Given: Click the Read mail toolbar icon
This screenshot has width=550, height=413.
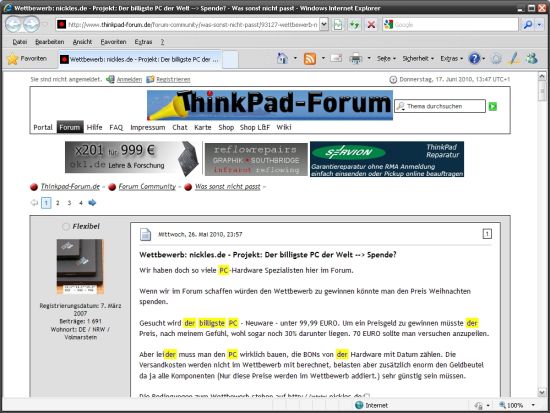Looking at the screenshot, I should click(336, 59).
